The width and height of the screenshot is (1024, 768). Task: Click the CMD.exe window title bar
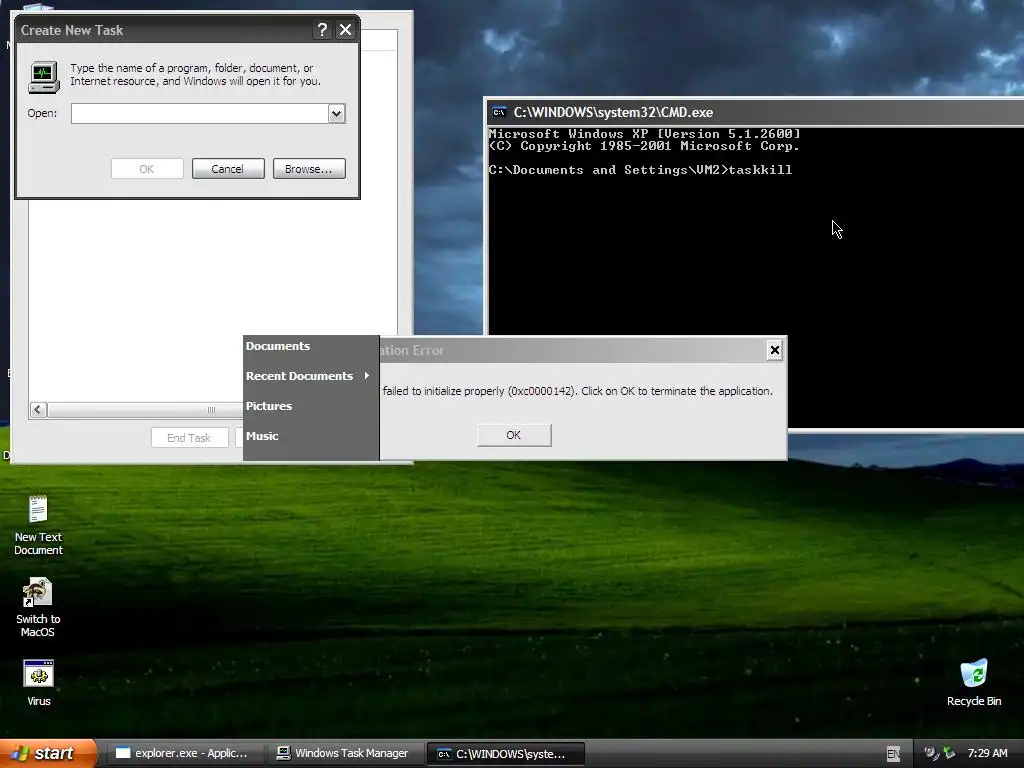756,112
